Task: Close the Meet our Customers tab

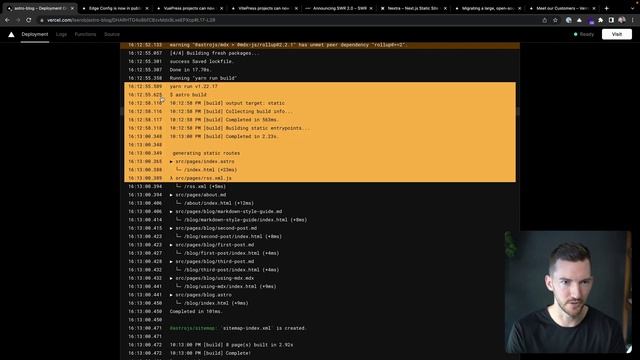Action: pyautogui.click(x=594, y=8)
